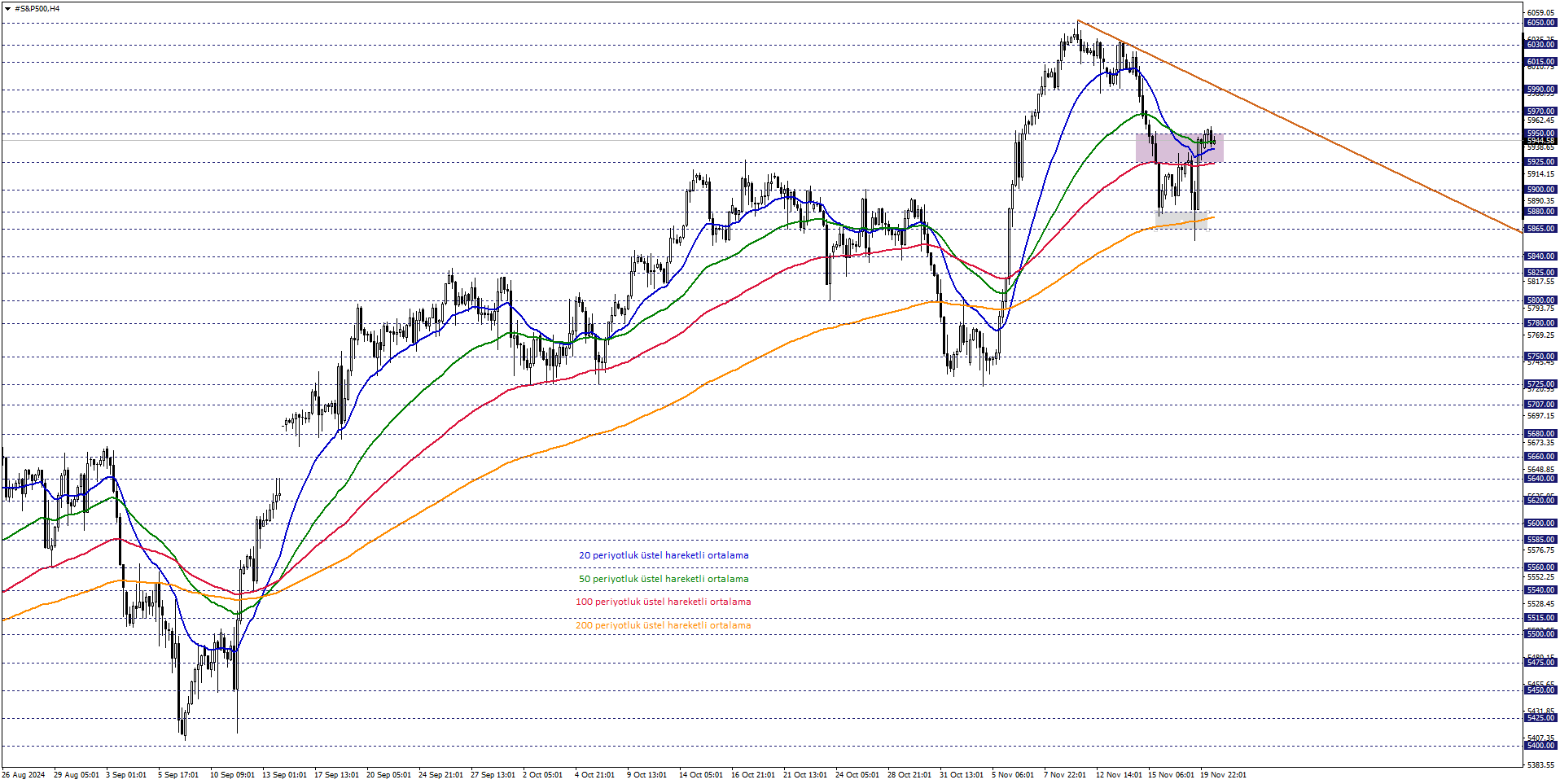The height and width of the screenshot is (784, 1560).
Task: Click the 50 periyotluk üstel hareketli ortalama label
Action: (x=664, y=579)
